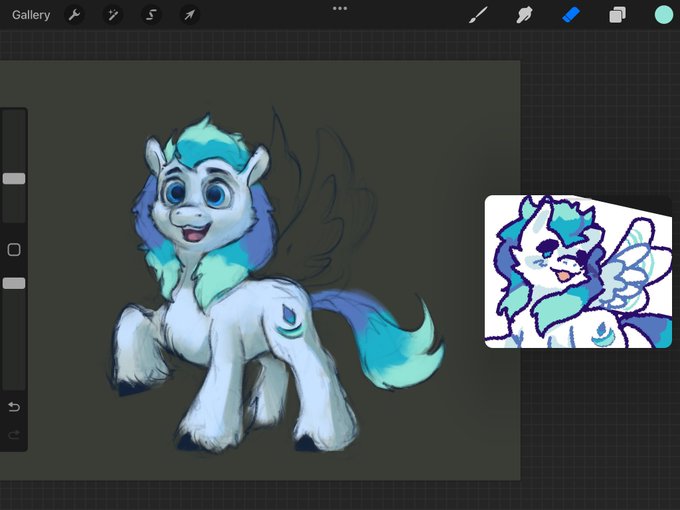Open the Actions wrench menu
The image size is (680, 510).
coord(74,15)
